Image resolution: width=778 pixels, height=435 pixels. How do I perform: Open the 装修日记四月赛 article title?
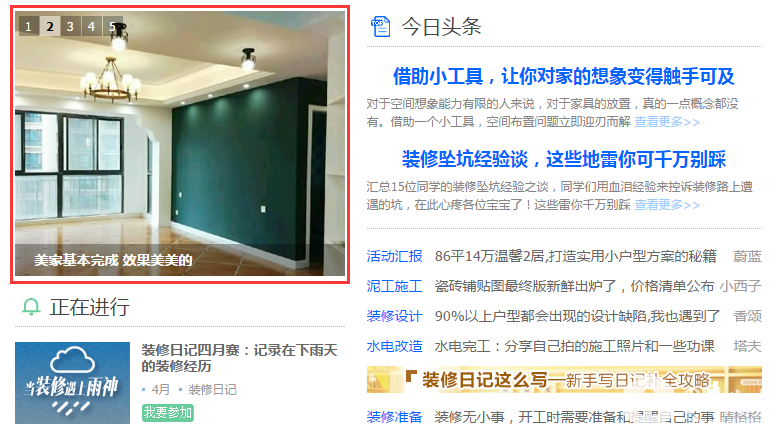[x=239, y=358]
